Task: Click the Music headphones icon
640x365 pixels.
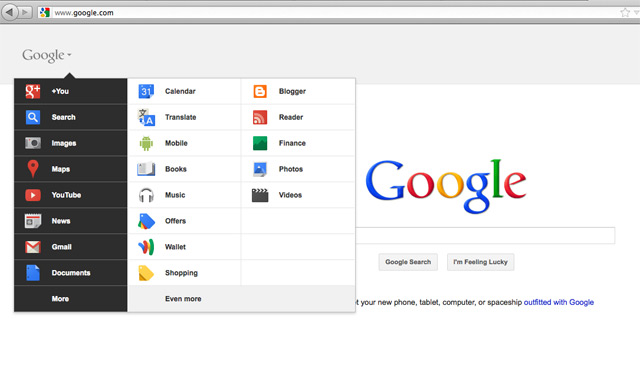Action: click(x=146, y=195)
